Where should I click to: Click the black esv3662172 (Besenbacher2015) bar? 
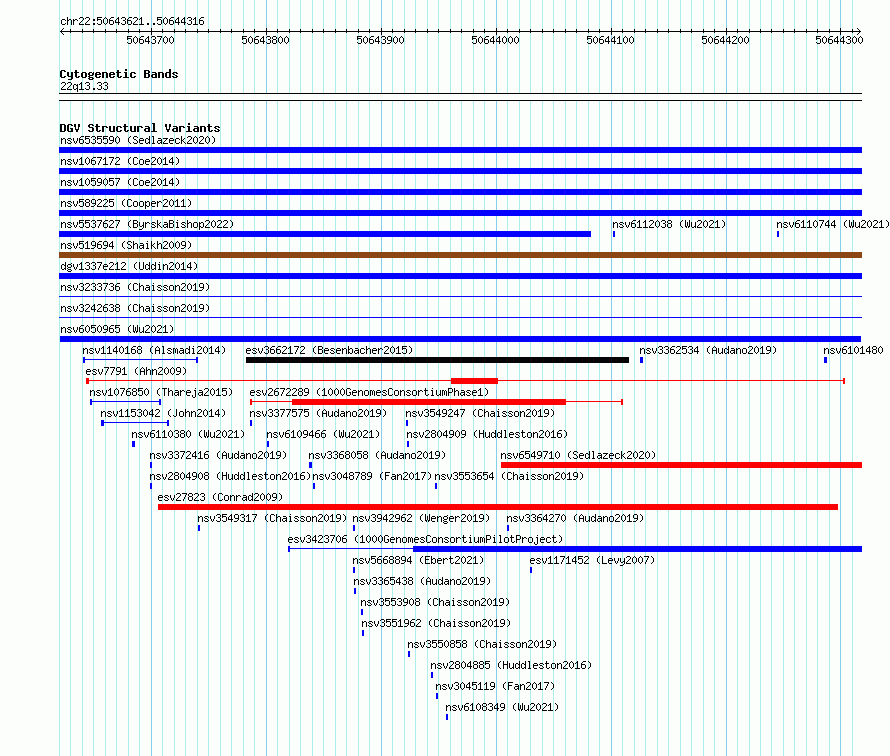(x=437, y=360)
